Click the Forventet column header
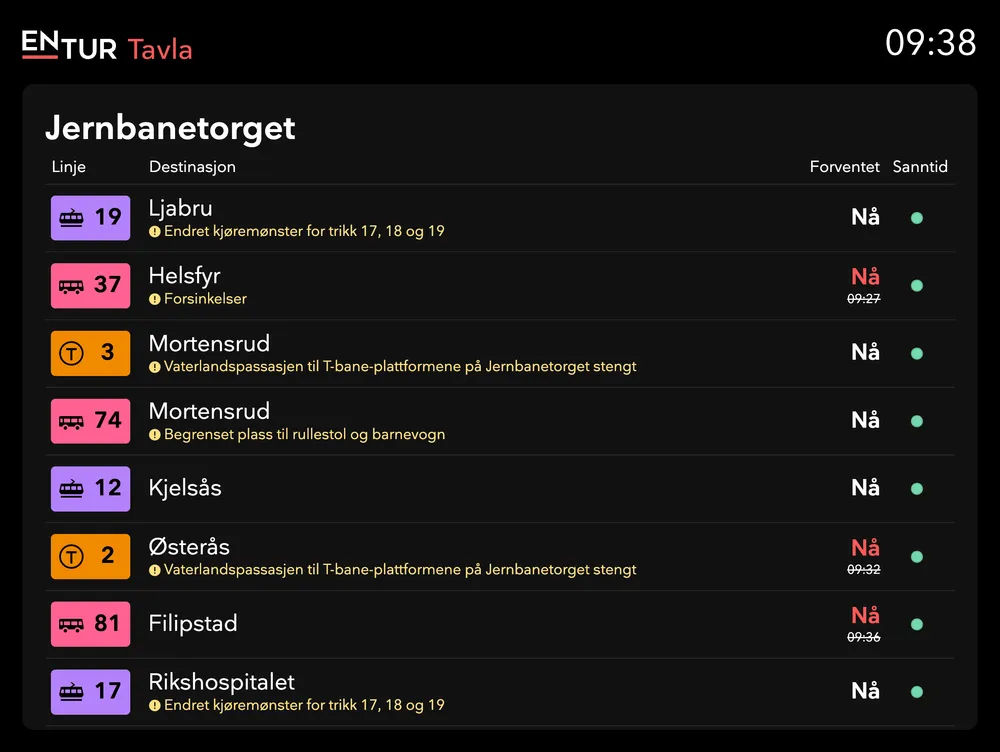This screenshot has width=1000, height=752. click(x=844, y=167)
